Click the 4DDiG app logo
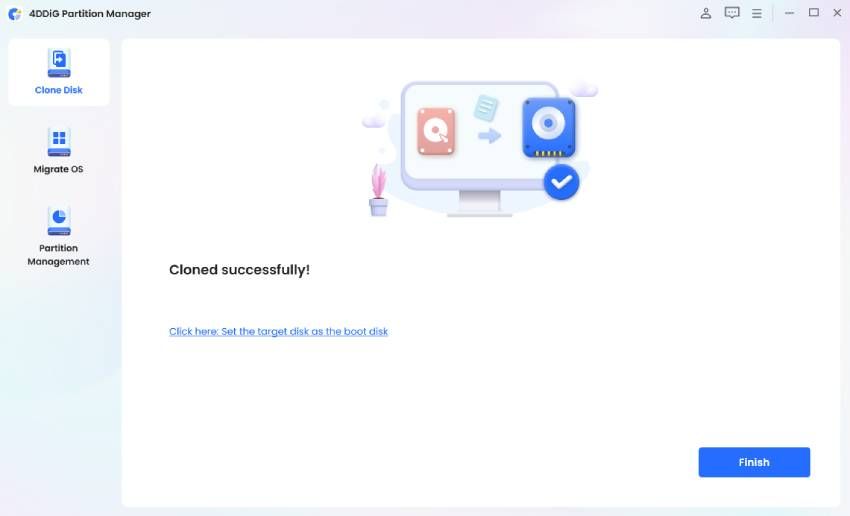This screenshot has height=516, width=850. click(15, 14)
